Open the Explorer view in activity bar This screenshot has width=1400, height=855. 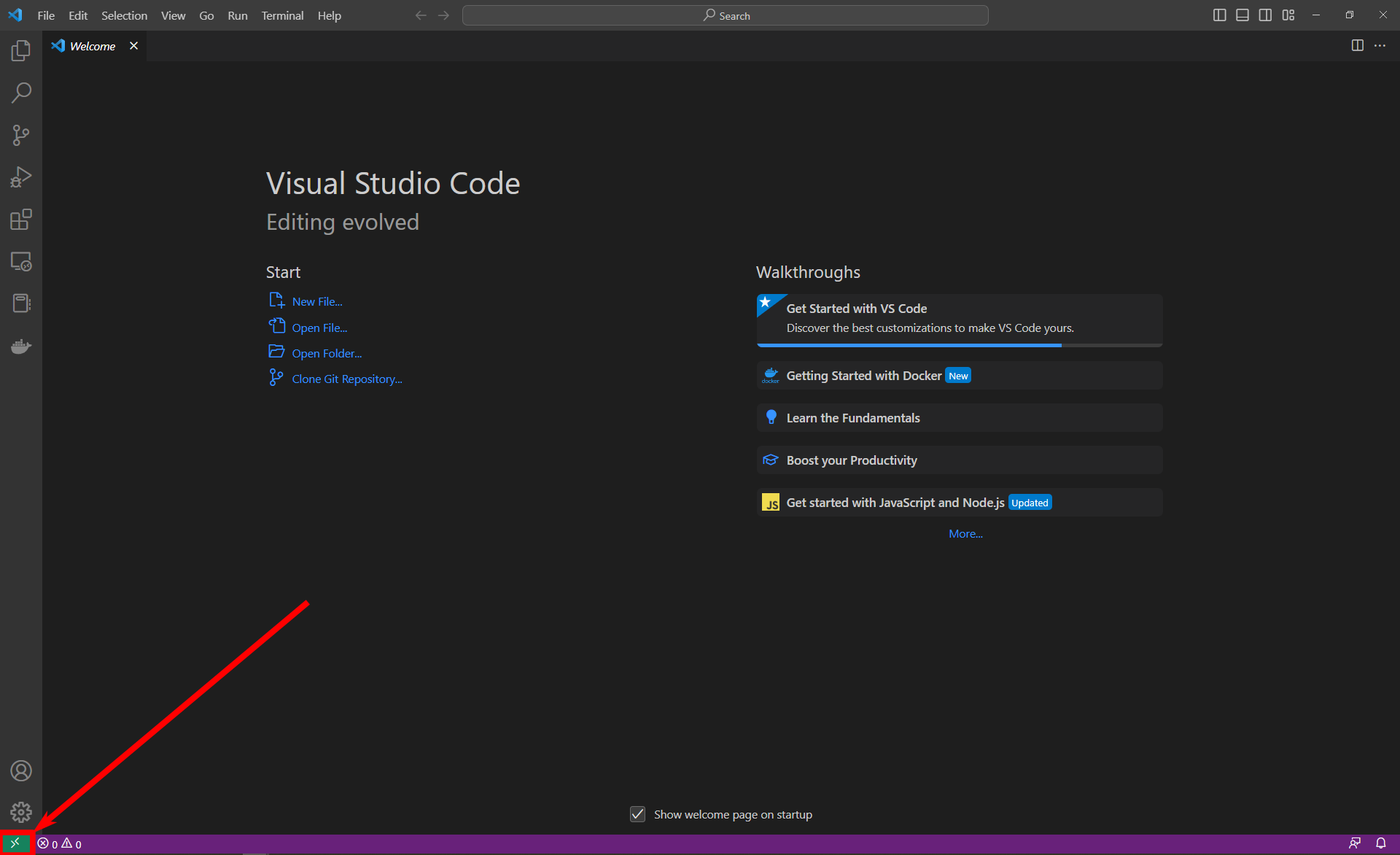21,50
